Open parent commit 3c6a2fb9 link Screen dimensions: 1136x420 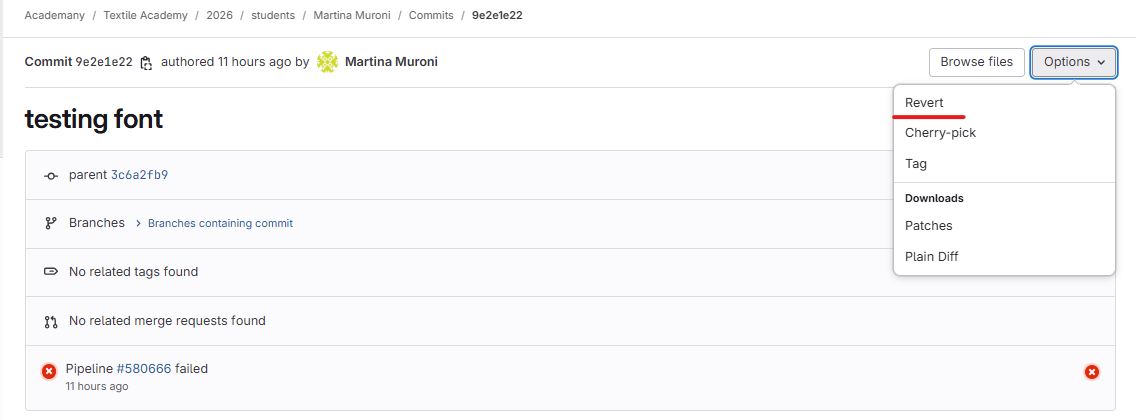(x=139, y=175)
